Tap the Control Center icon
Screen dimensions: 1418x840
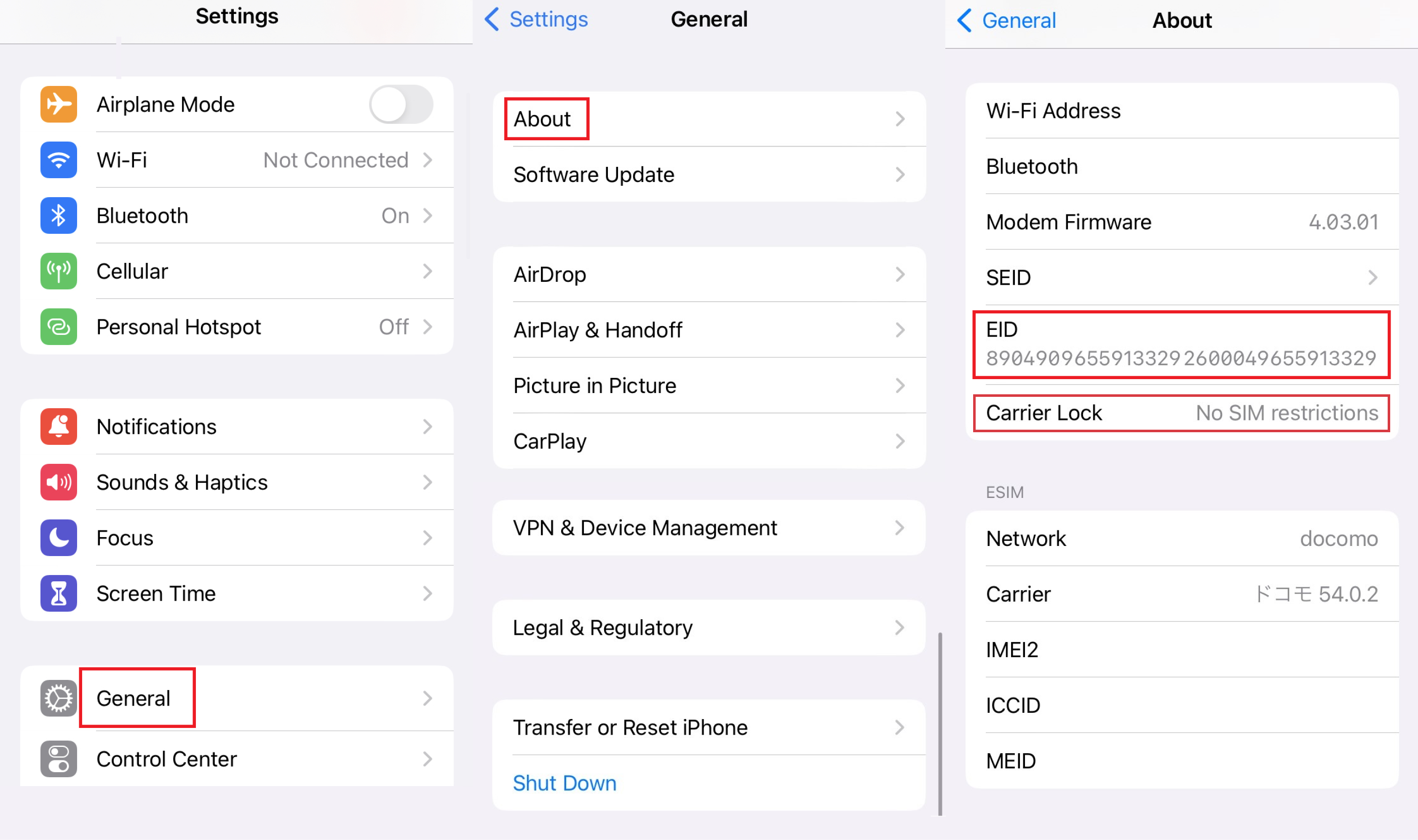pyautogui.click(x=58, y=759)
